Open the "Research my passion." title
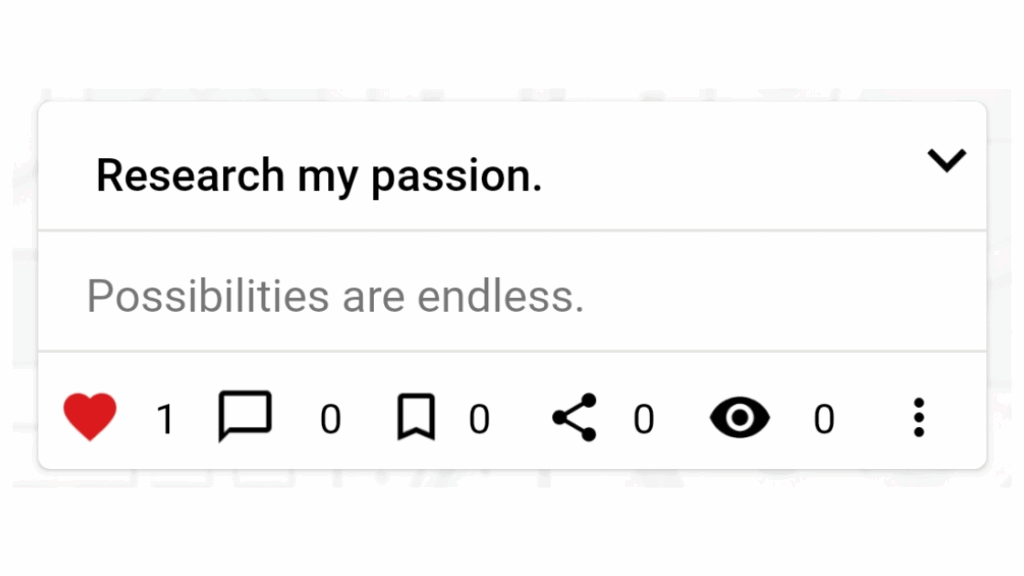 tap(318, 176)
